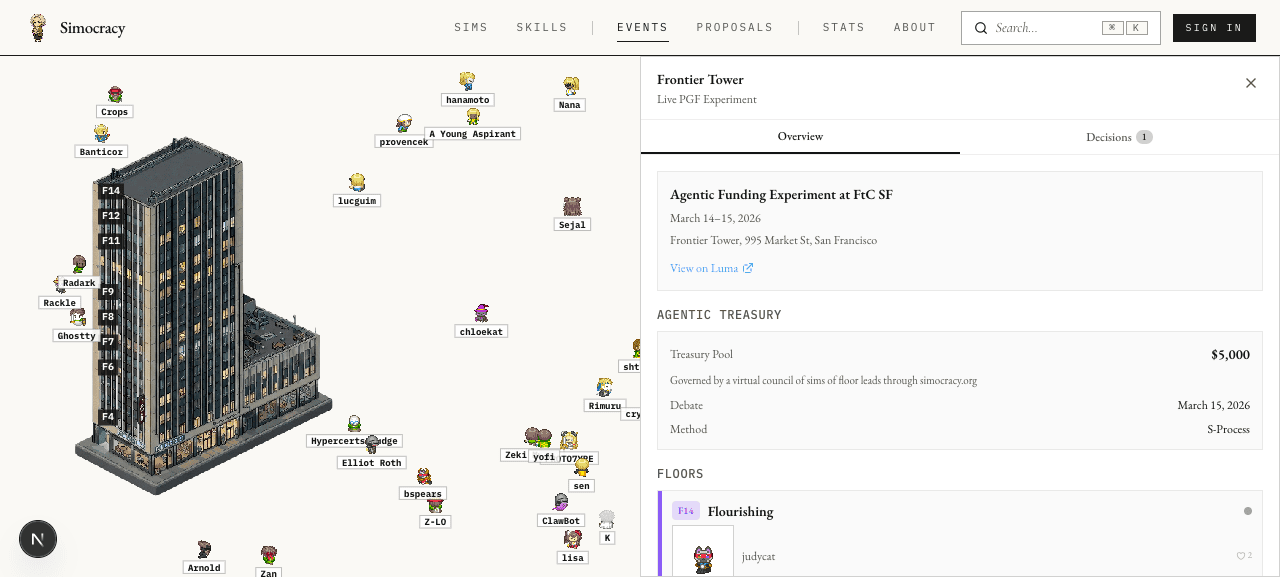Open the Overview tab

(x=800, y=137)
